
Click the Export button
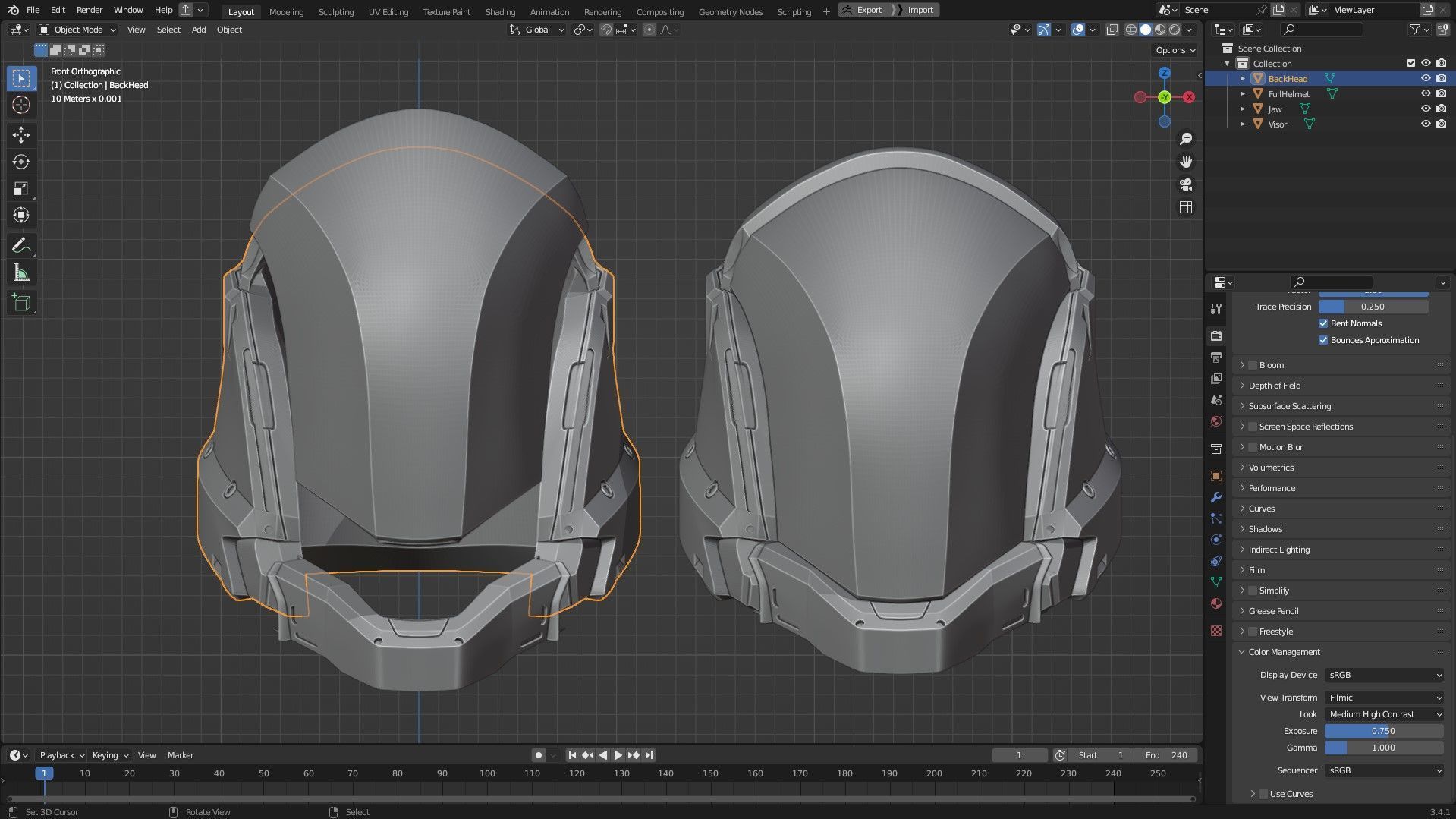pyautogui.click(x=863, y=10)
